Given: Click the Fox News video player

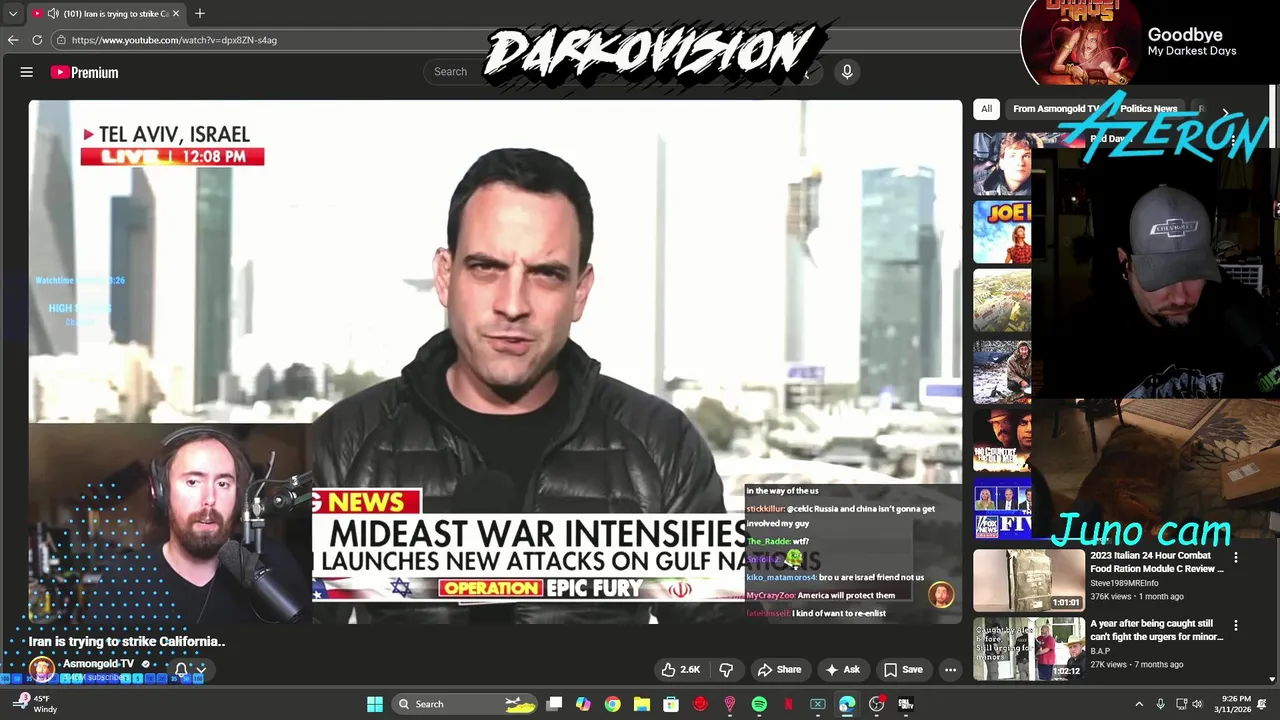Looking at the screenshot, I should (x=495, y=362).
